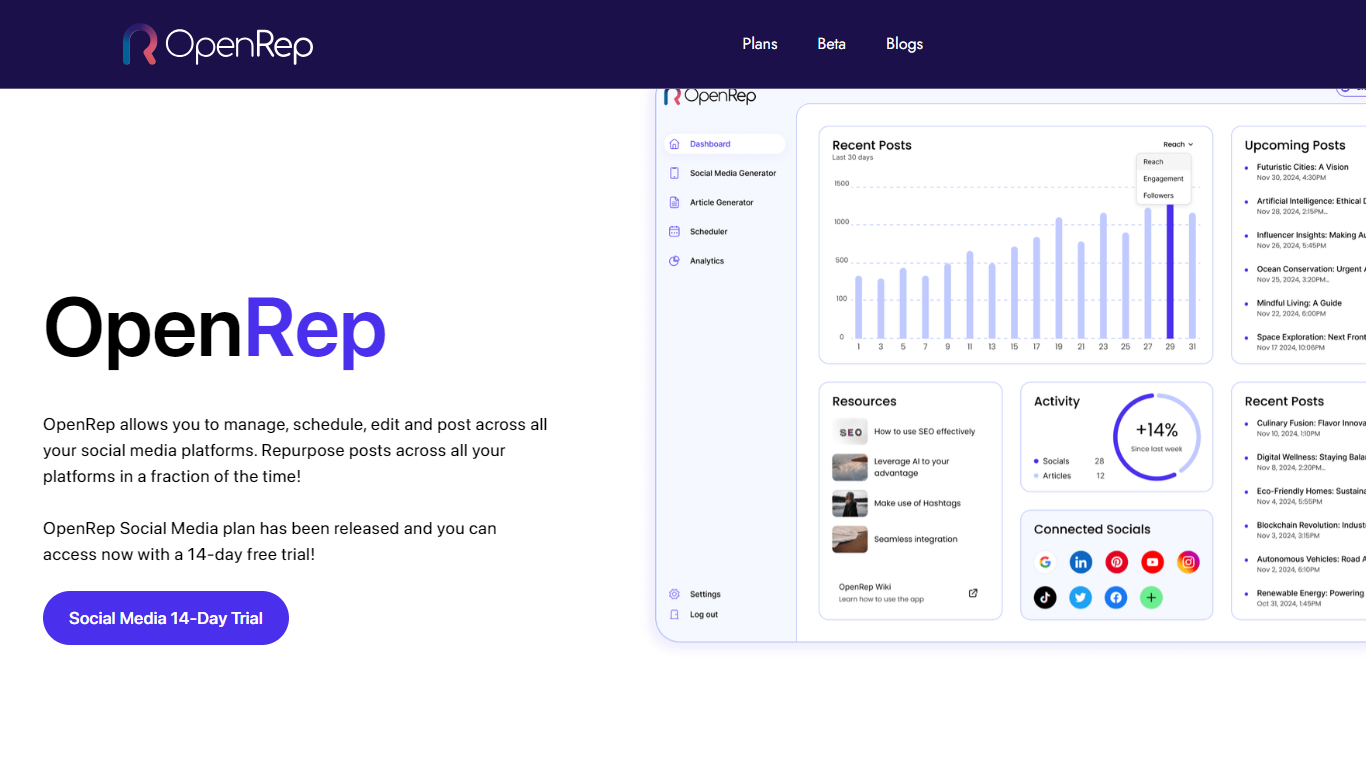Click the Facebook connected social icon
Viewport: 1366px width, 768px height.
pos(1117,597)
